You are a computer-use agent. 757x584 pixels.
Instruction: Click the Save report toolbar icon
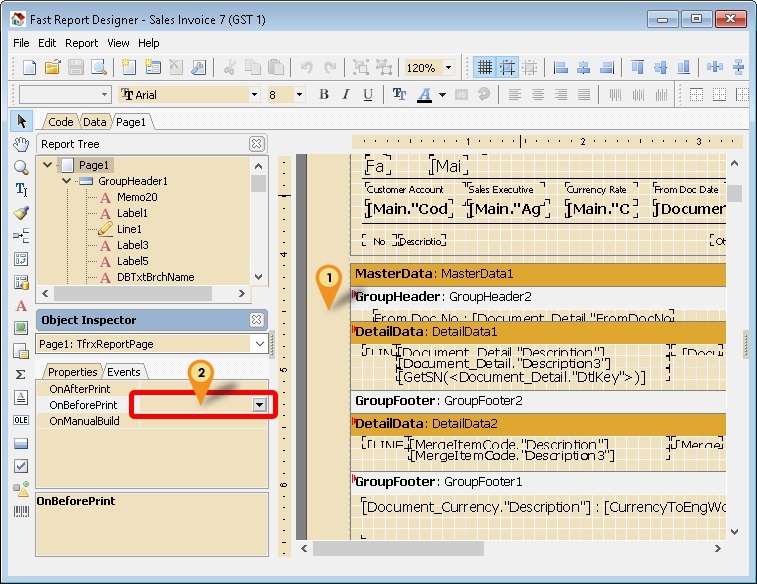pyautogui.click(x=76, y=67)
